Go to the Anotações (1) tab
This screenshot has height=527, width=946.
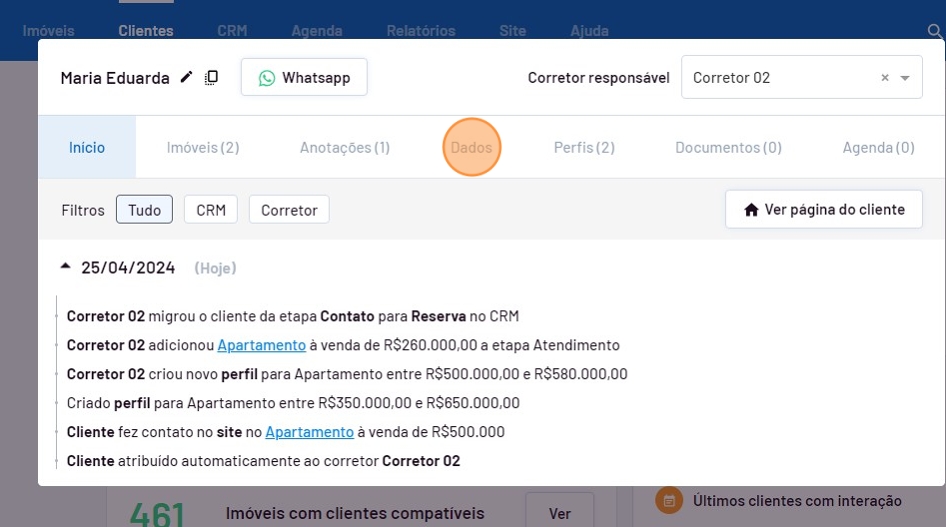345,148
